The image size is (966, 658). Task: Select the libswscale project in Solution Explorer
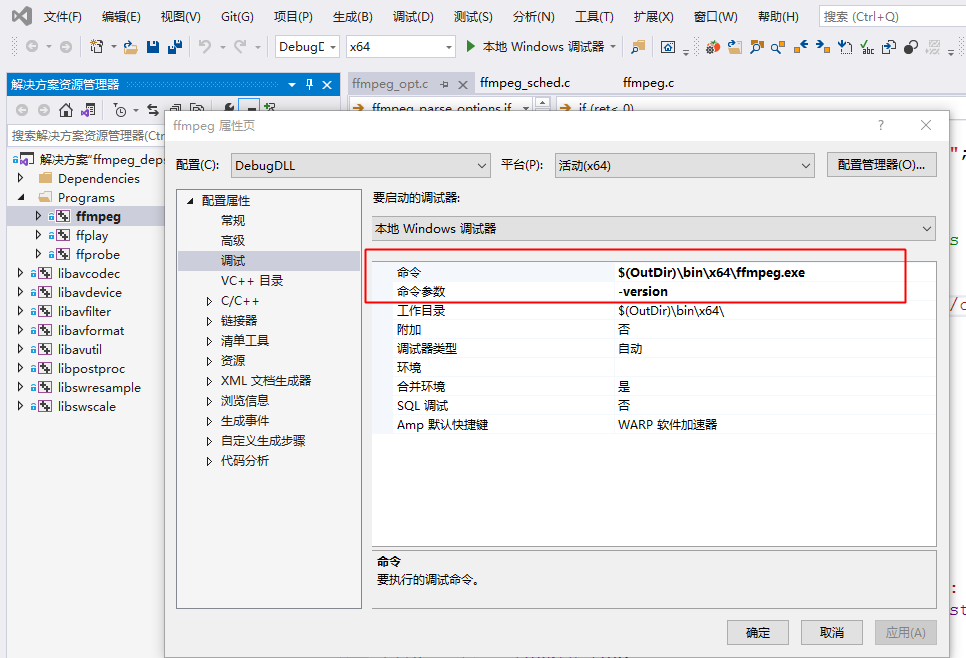(87, 407)
